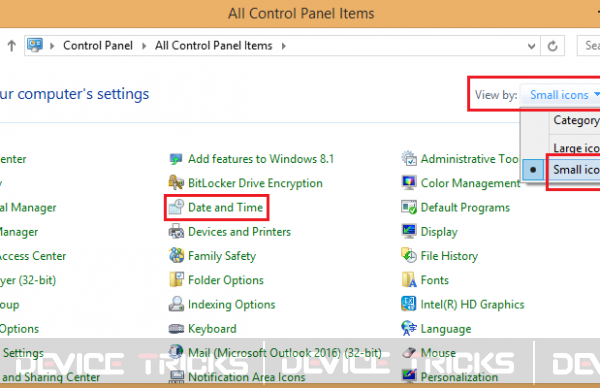Click the Default Programs icon
This screenshot has width=600, height=388.
tap(409, 207)
